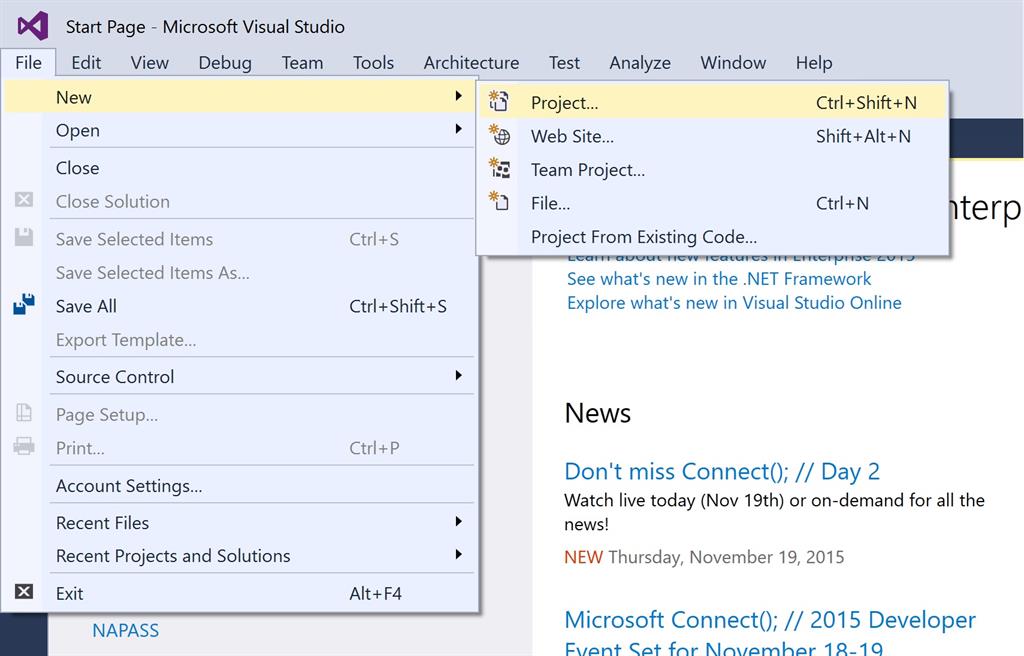The image size is (1024, 656).
Task: Expand the Source Control submenu arrow
Action: point(458,376)
